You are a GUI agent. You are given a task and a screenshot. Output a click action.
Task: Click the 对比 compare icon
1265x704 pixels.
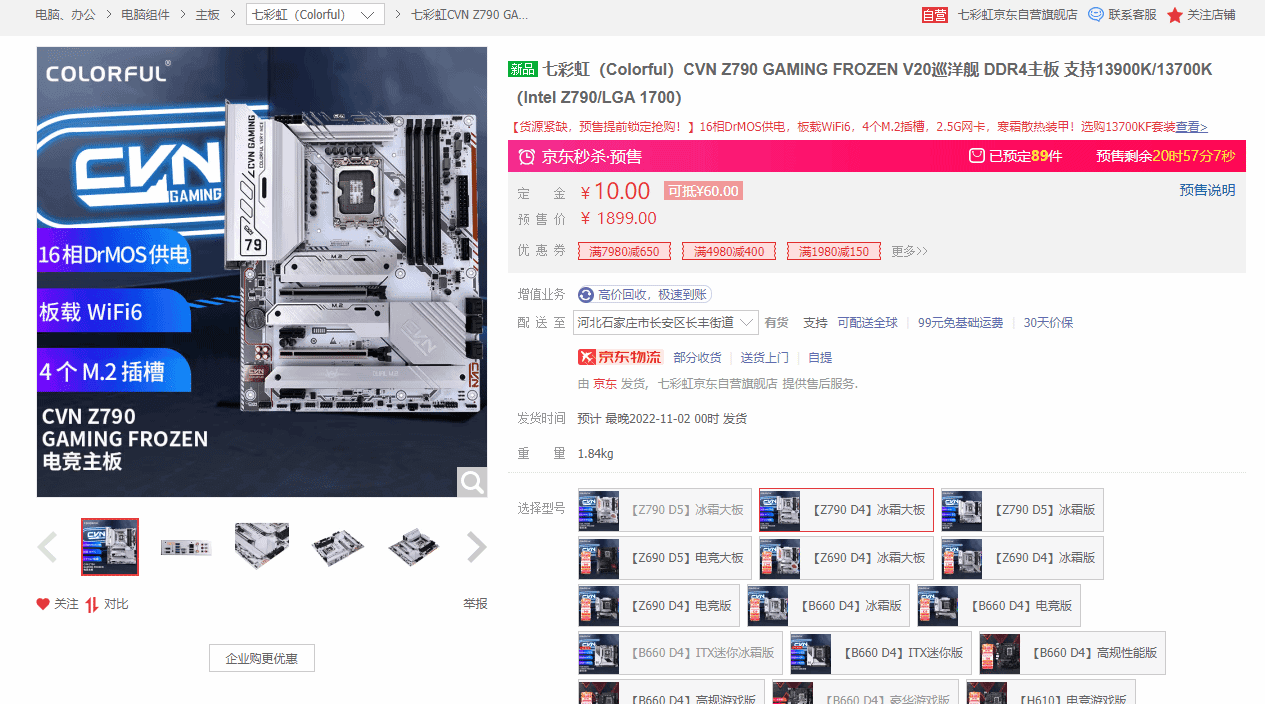coord(92,604)
